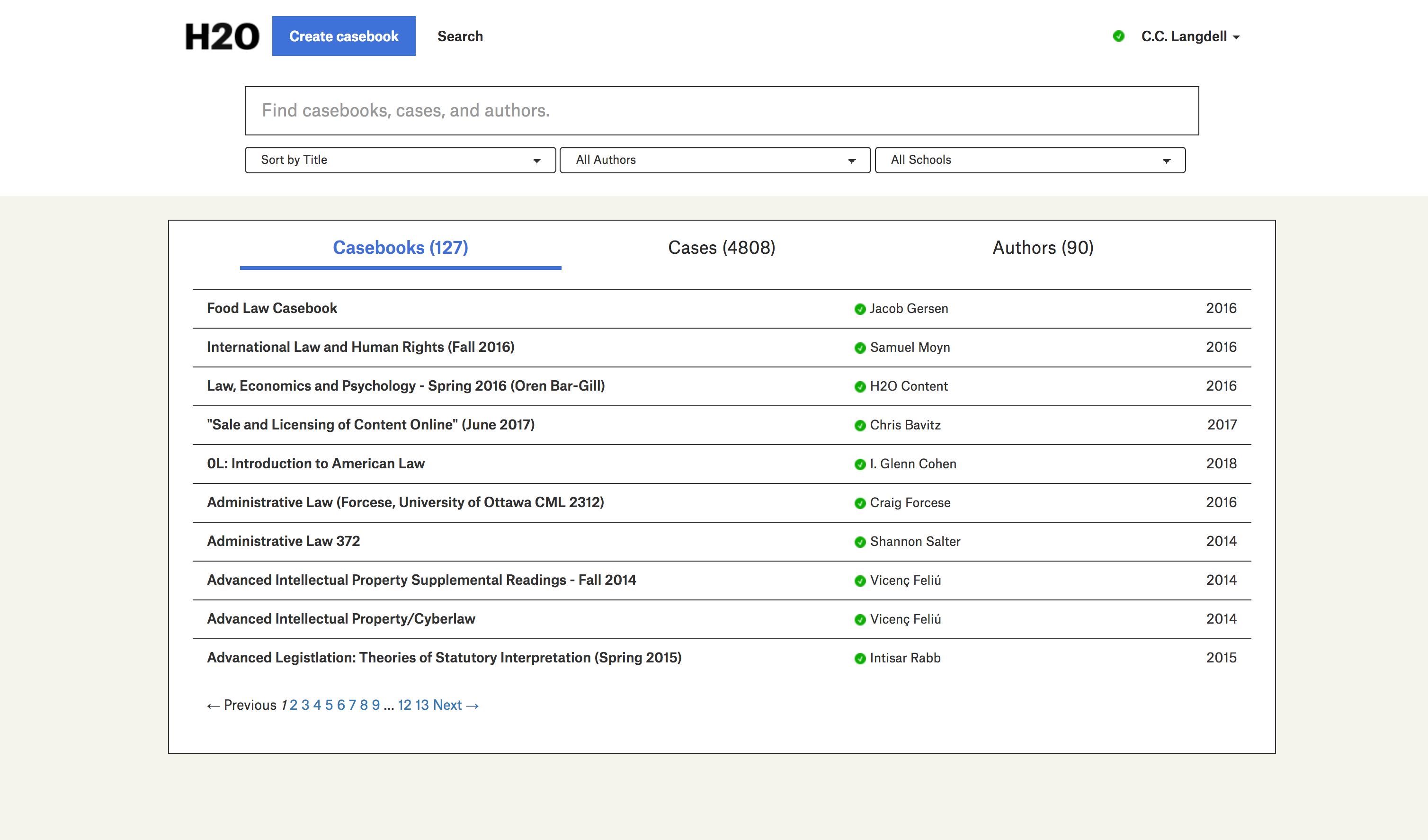Click verified badge in Property/Cyberlaw row

(860, 619)
